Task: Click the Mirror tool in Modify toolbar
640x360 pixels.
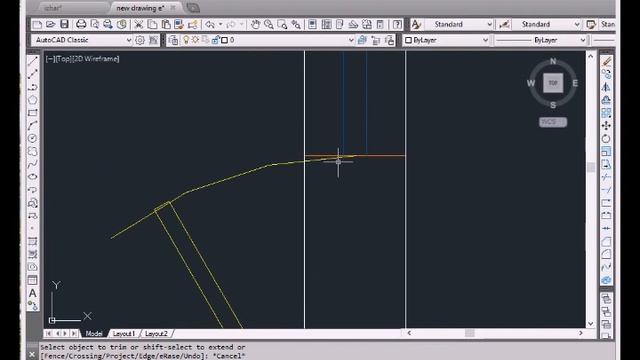Action: tap(606, 87)
